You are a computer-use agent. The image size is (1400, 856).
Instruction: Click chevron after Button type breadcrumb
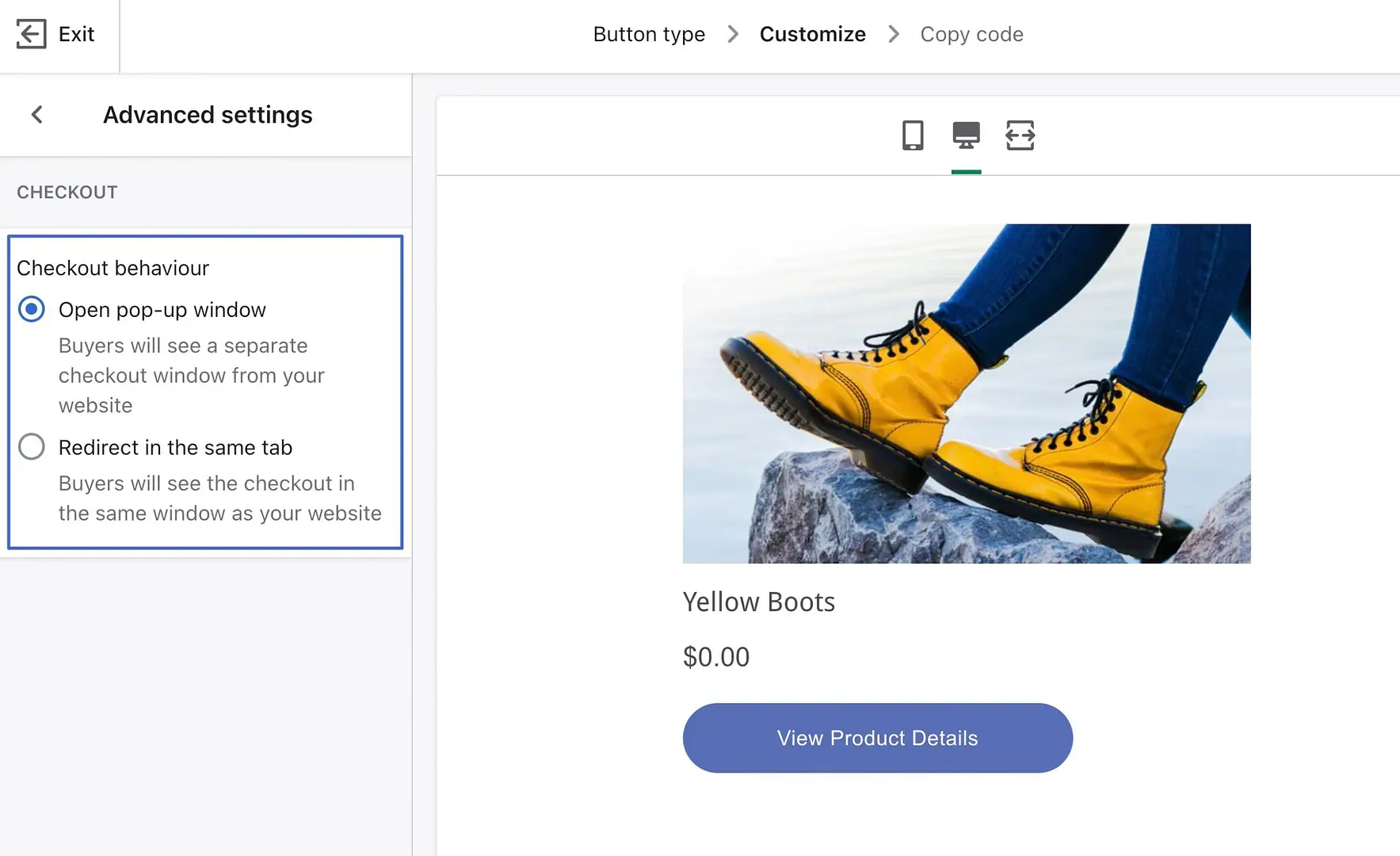(x=733, y=34)
